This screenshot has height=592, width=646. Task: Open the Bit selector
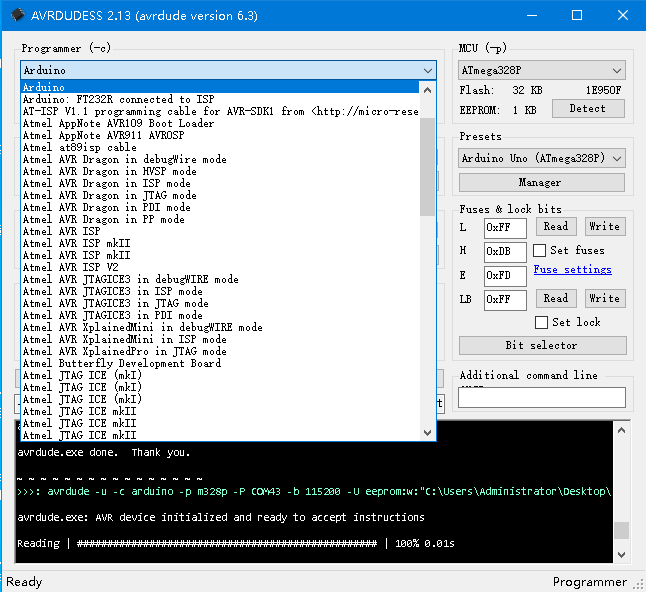click(542, 345)
